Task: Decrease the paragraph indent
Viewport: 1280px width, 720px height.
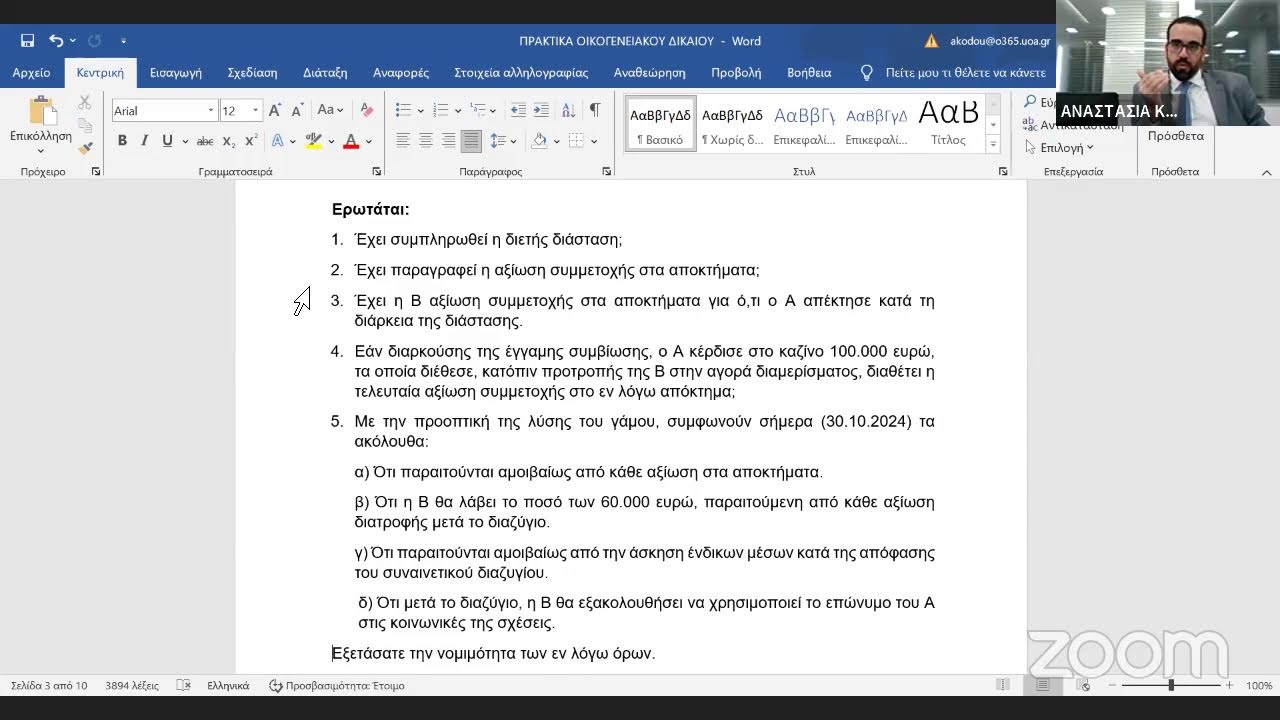Action: tap(518, 110)
